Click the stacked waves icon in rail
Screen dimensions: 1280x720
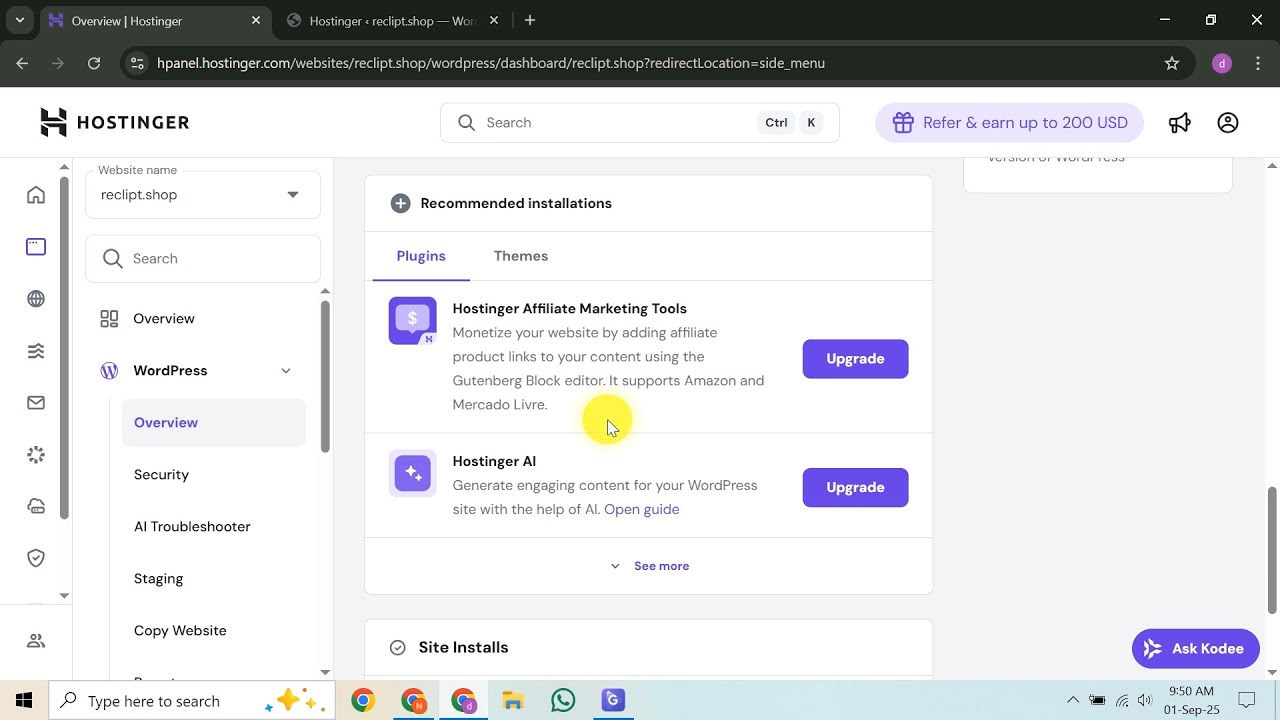[x=36, y=351]
